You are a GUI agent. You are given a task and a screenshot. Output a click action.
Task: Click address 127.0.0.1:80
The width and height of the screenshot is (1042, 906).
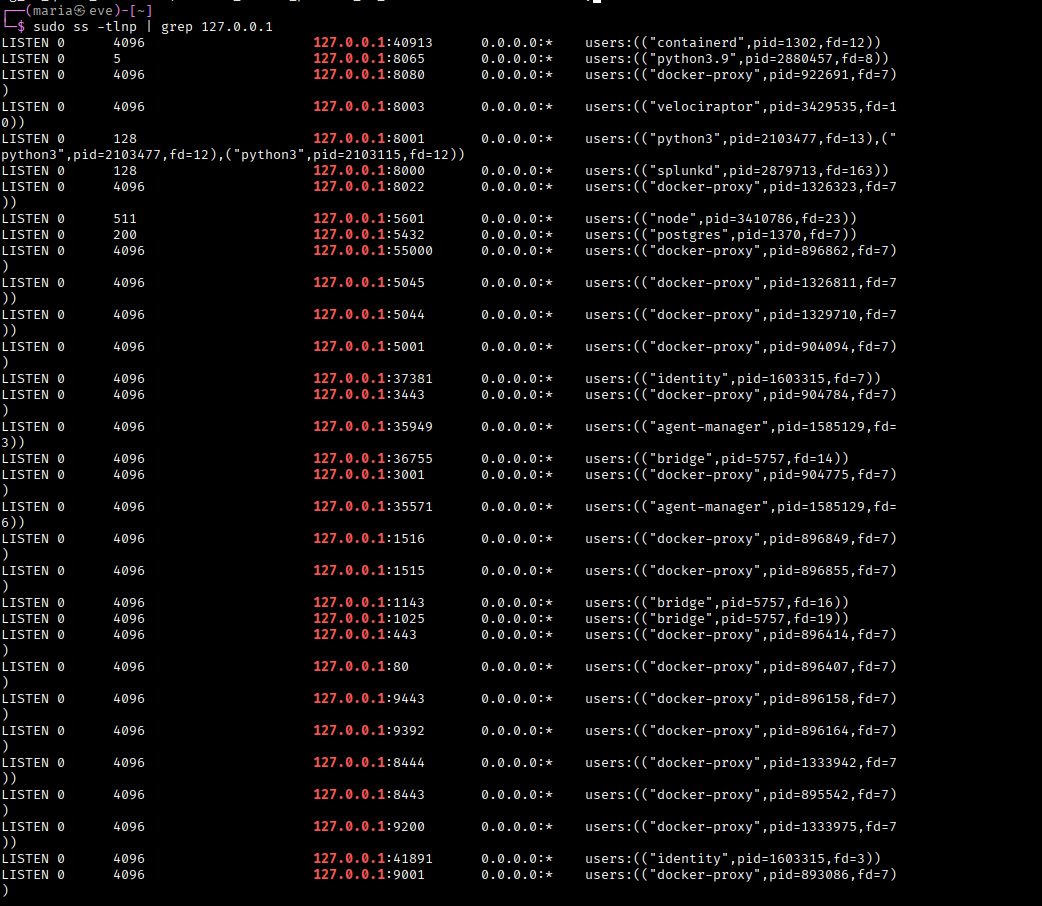[361, 665]
